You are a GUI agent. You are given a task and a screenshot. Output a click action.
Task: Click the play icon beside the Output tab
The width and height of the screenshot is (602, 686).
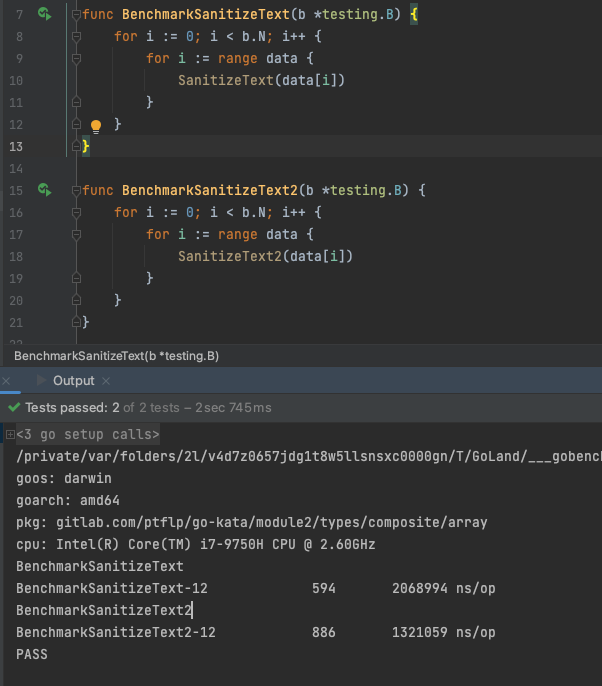click(x=41, y=381)
